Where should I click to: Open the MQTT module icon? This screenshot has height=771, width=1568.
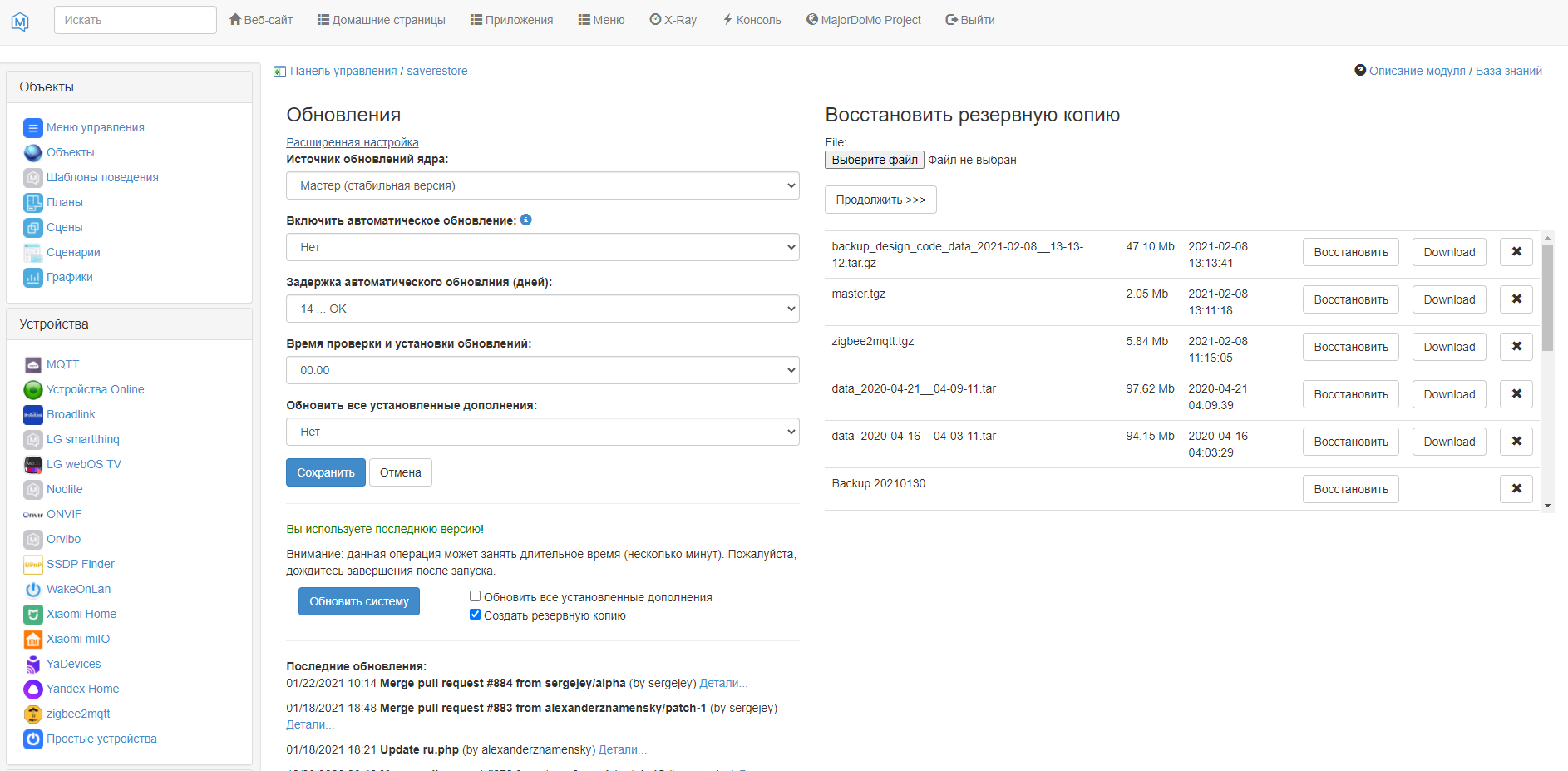pyautogui.click(x=32, y=365)
